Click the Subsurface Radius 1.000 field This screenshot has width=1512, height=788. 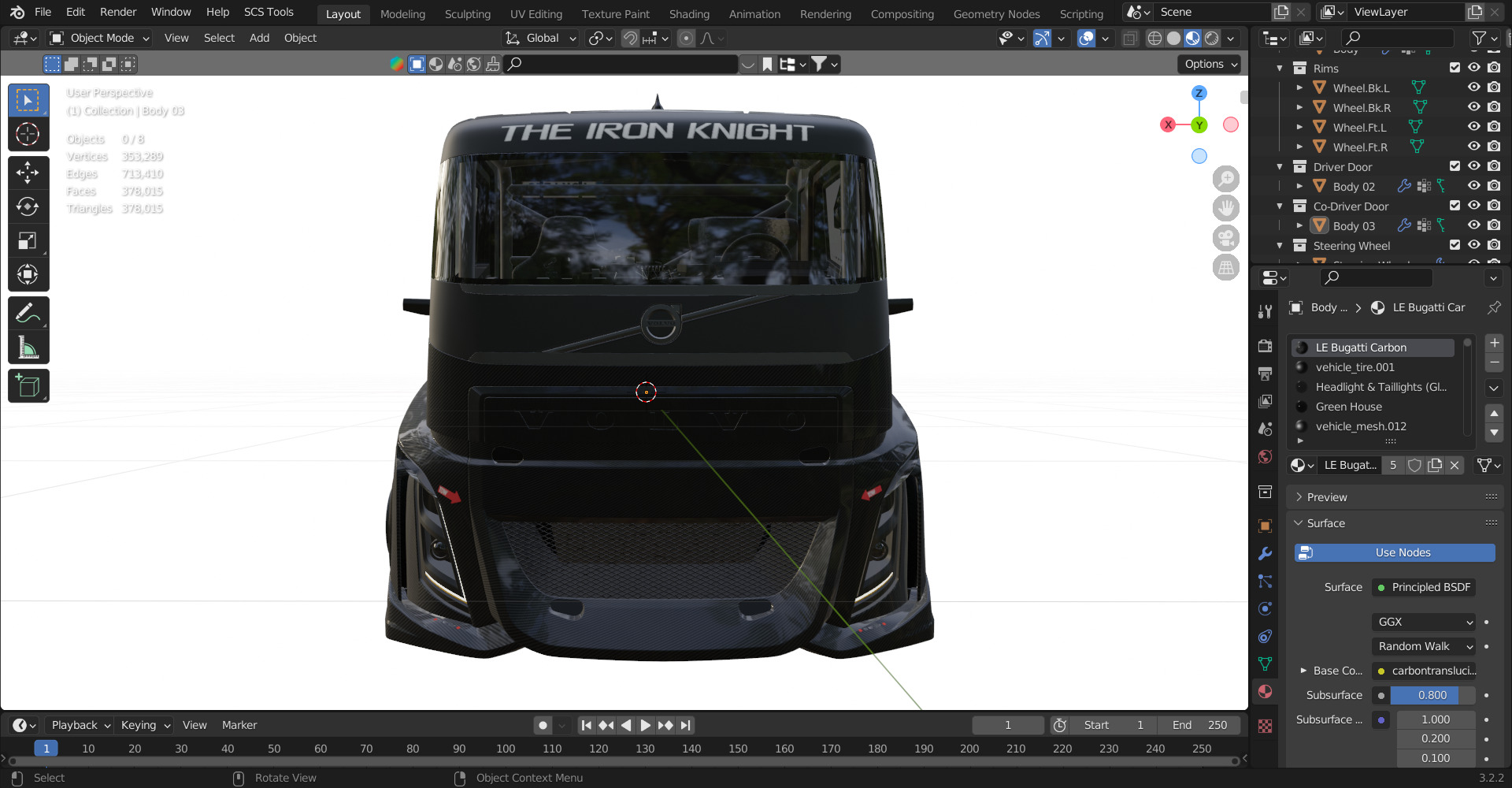(1436, 719)
